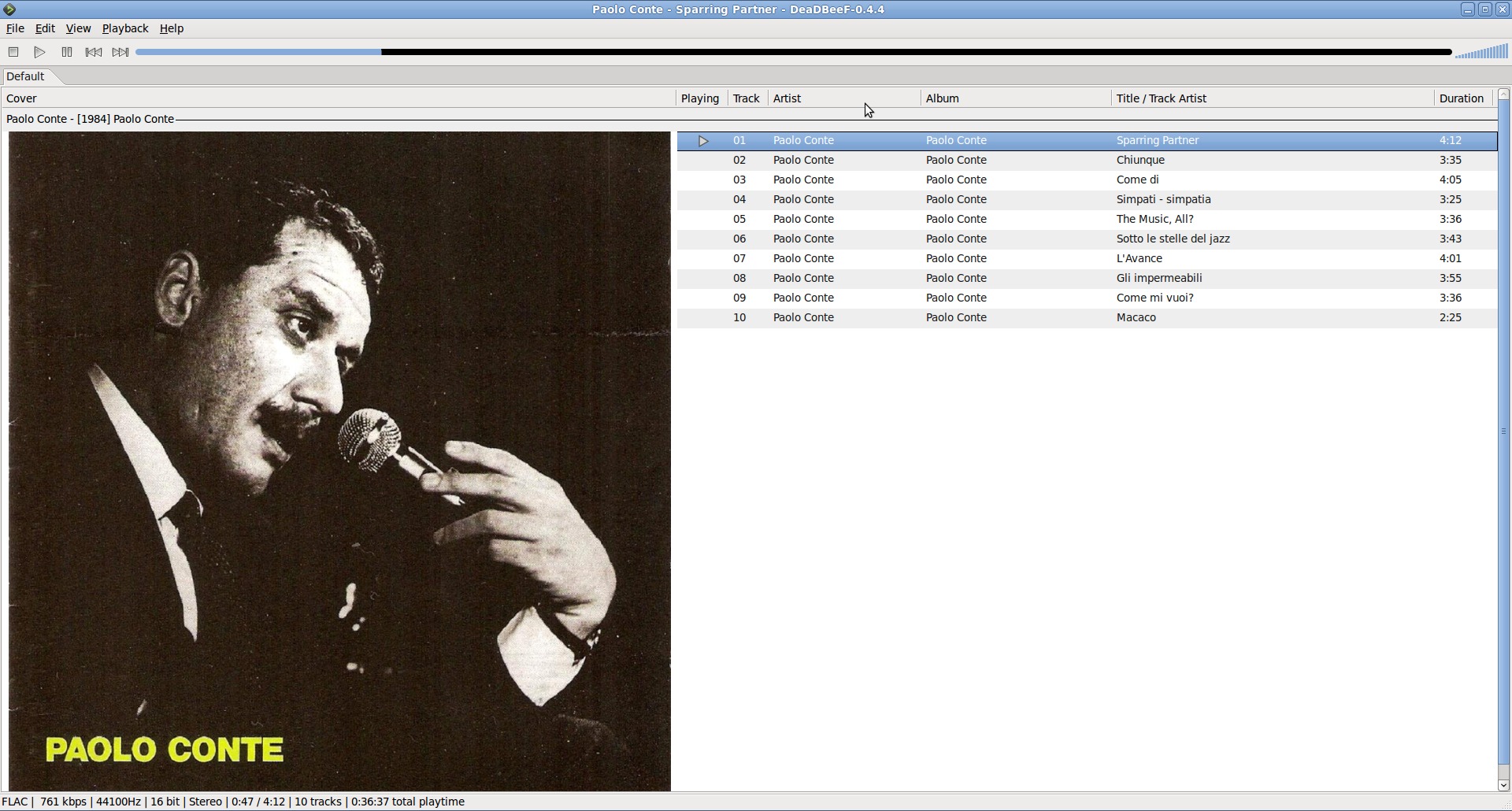Click duration 3:55 of Gli impermeabili
Screen dimensions: 1512x811
click(1451, 278)
